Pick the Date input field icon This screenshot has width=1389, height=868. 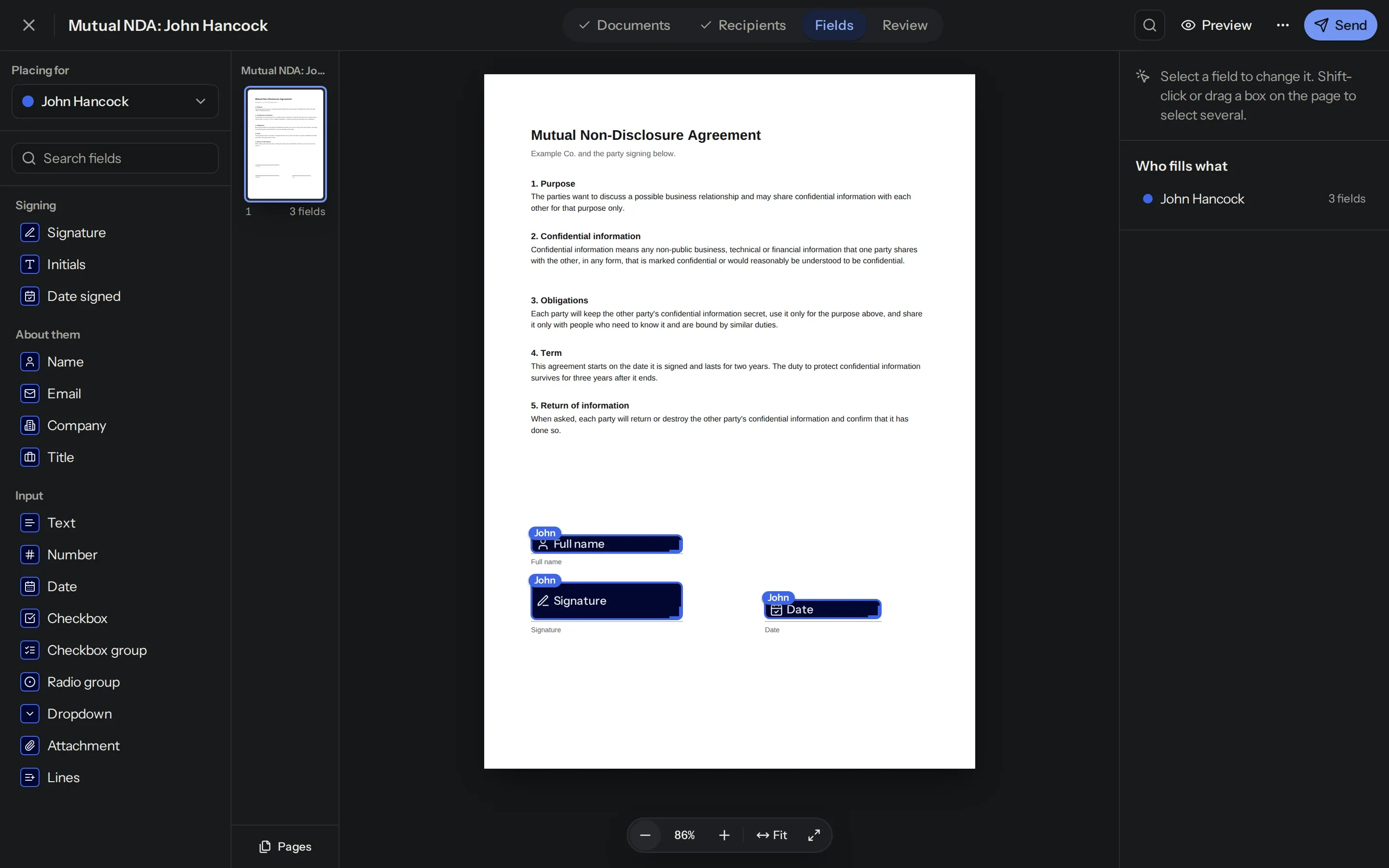30,587
